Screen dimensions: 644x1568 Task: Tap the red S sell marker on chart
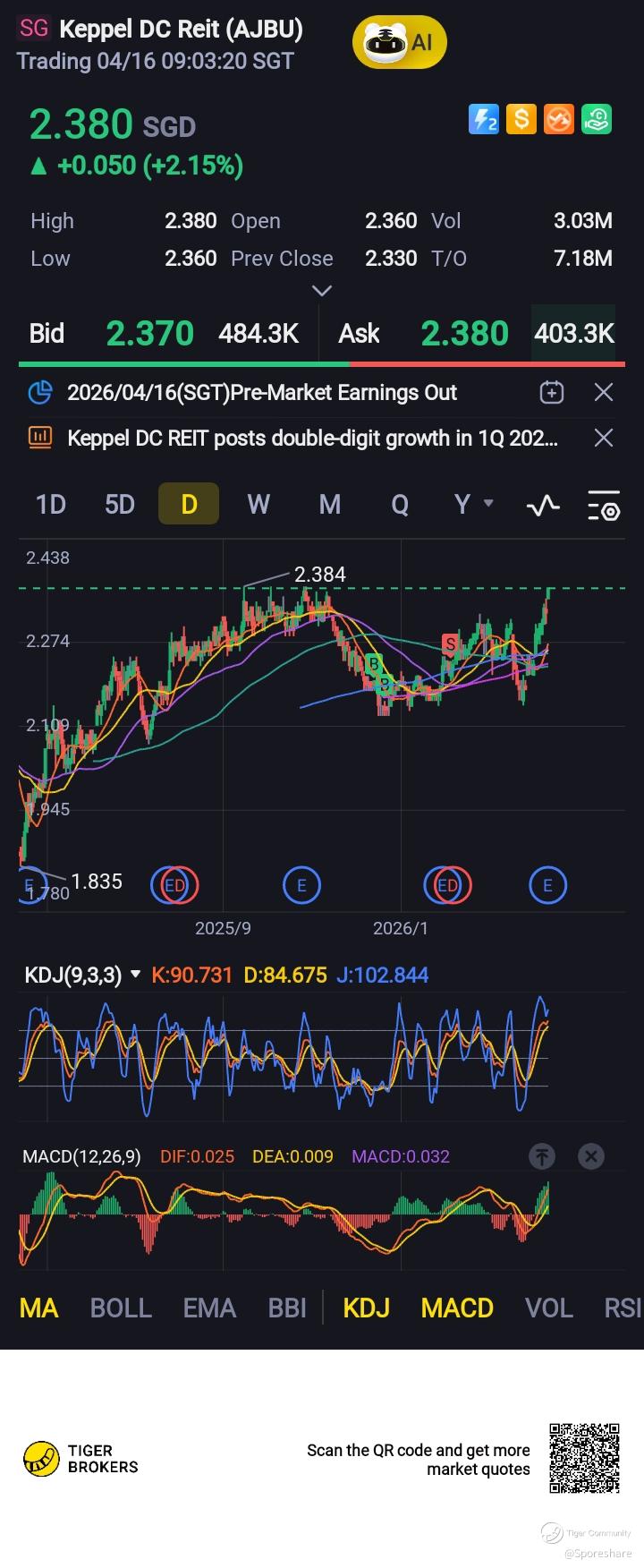pyautogui.click(x=451, y=643)
